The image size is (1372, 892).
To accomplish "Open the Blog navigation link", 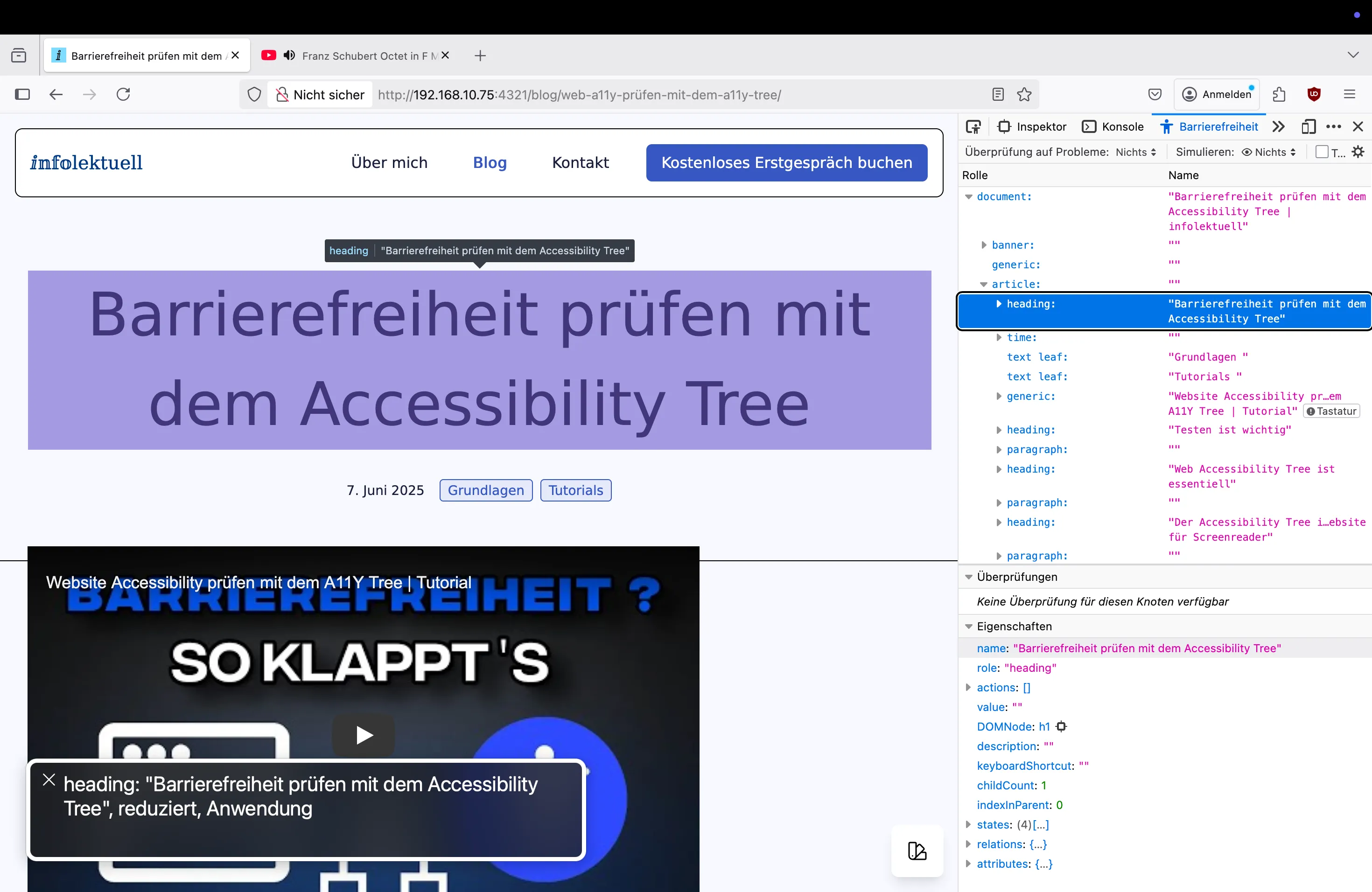I will pos(489,162).
